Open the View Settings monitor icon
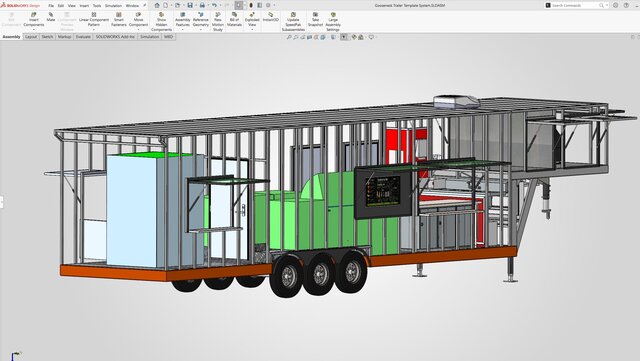 pos(371,37)
